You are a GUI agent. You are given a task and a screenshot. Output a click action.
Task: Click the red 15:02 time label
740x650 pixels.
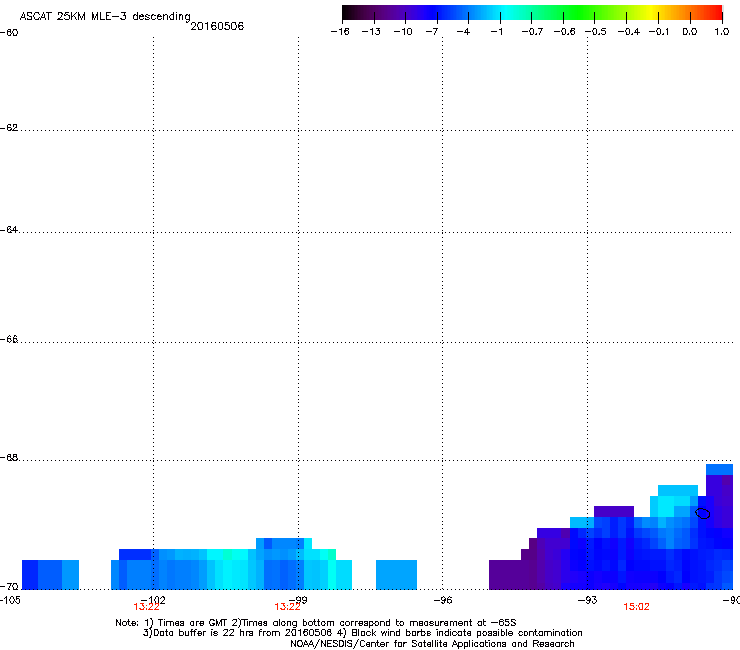pyautogui.click(x=636, y=607)
